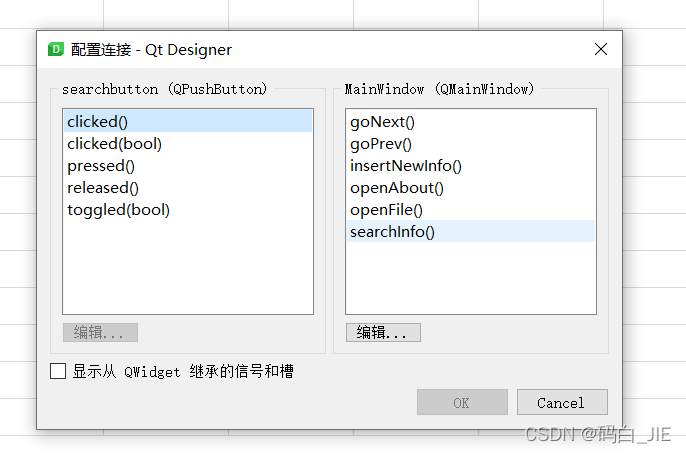Select the openFile() slot
686x453 pixels.
coord(471,210)
